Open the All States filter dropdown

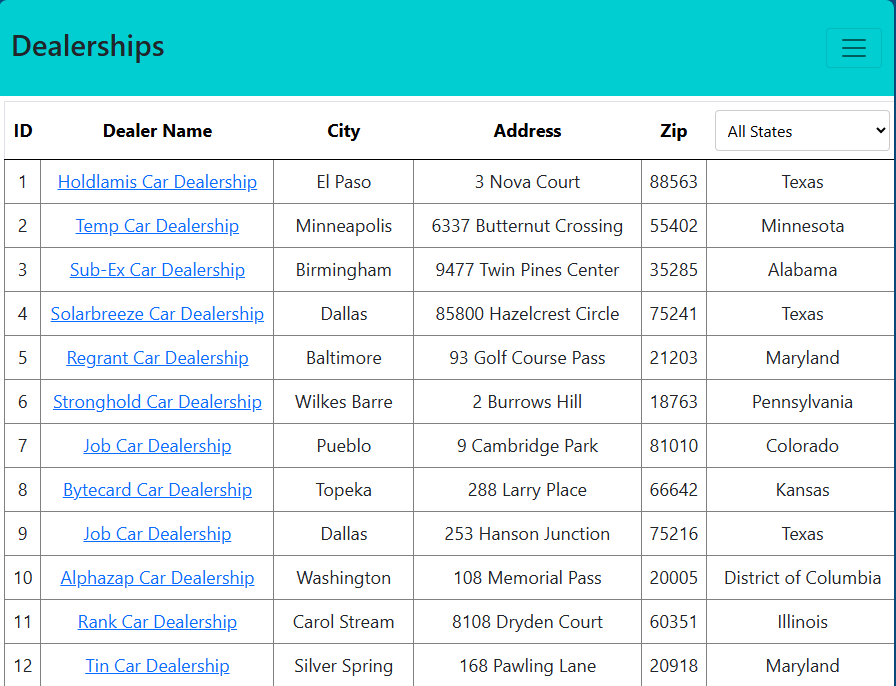click(801, 130)
